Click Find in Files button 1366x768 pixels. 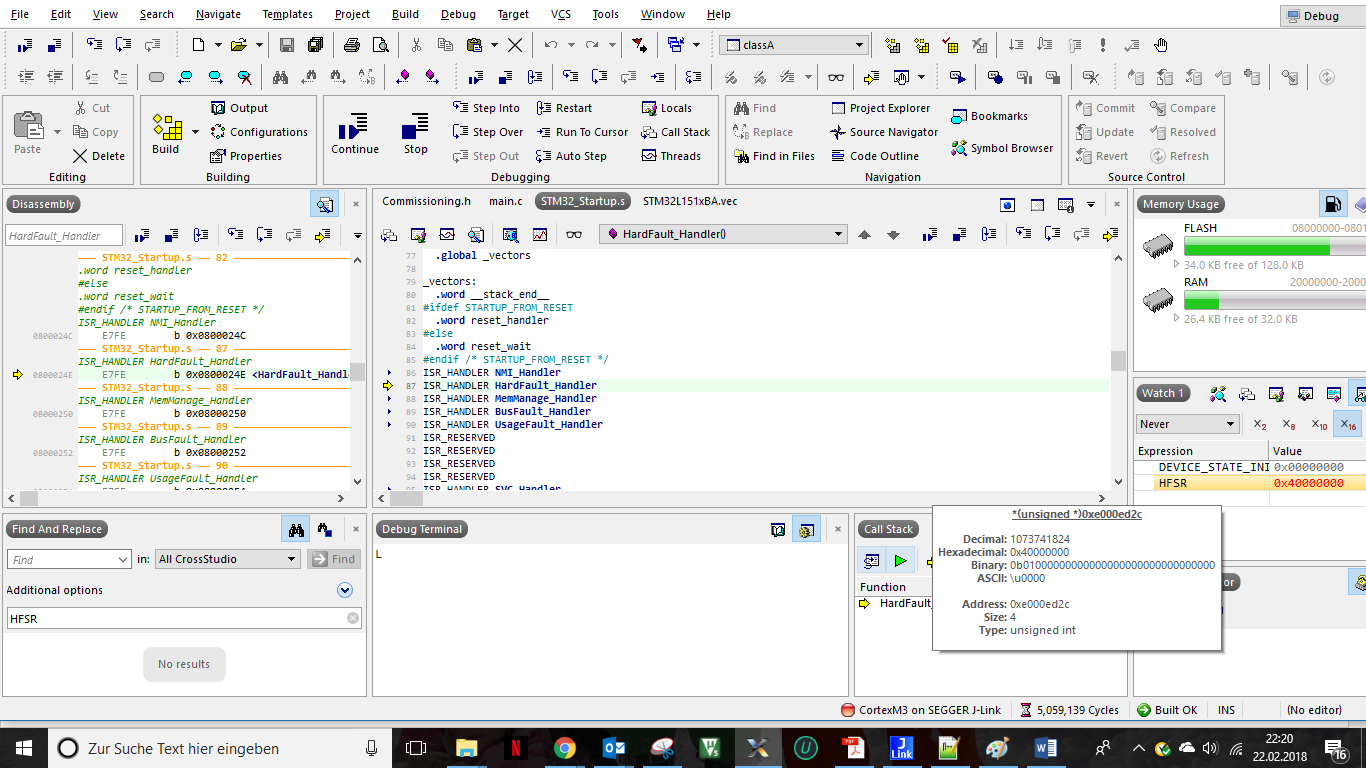click(x=774, y=156)
